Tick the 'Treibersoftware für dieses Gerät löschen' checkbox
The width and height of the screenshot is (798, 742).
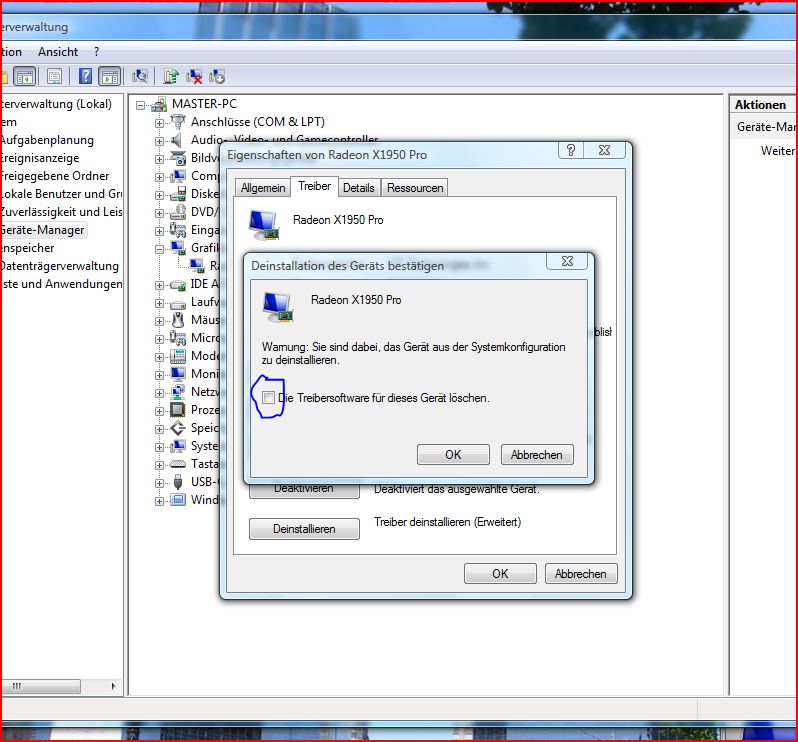[x=268, y=398]
